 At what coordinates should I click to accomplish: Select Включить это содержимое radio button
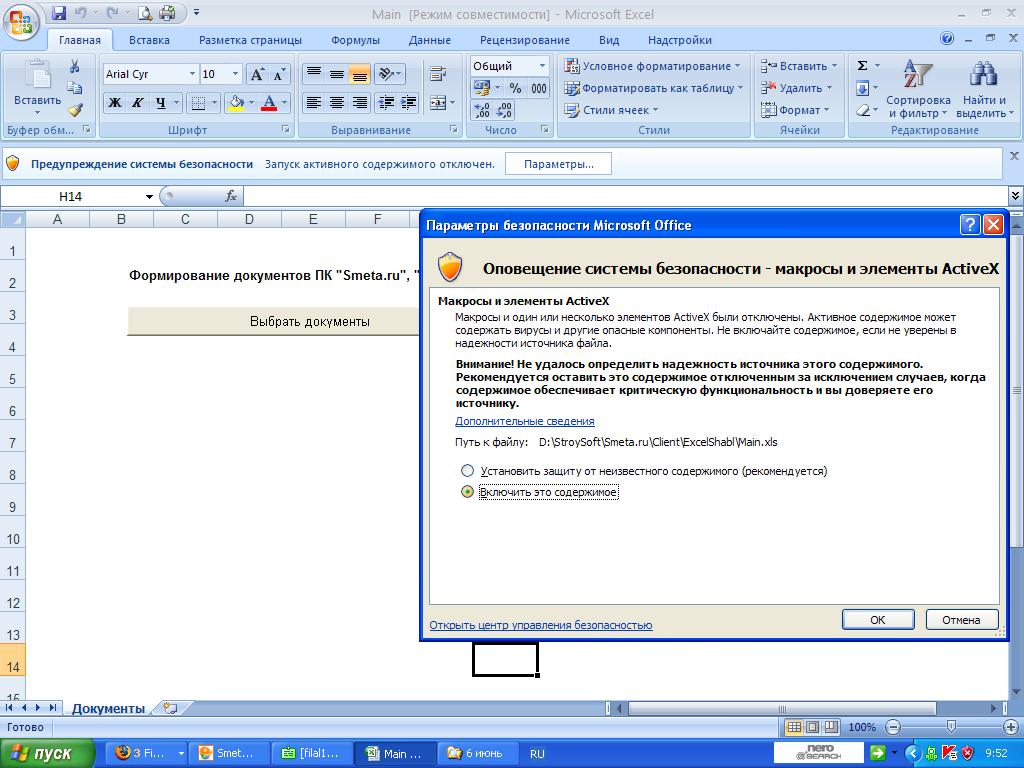click(x=467, y=492)
